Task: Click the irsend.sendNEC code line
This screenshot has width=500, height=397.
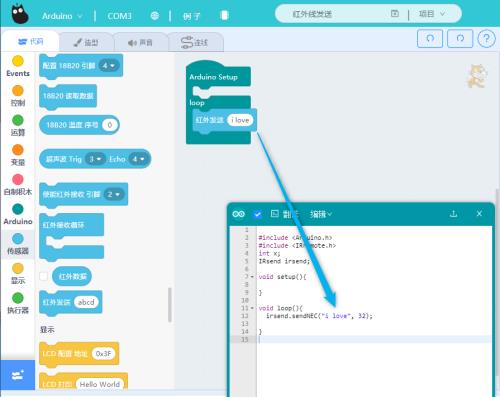Action: coord(319,316)
